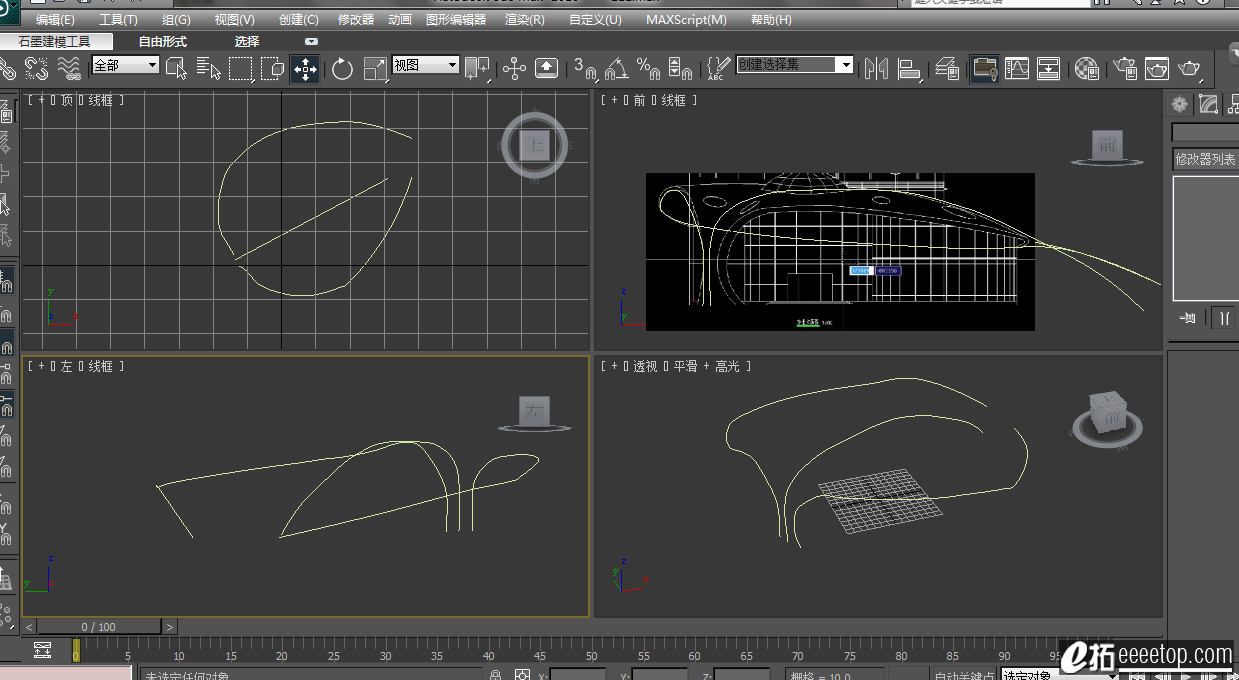The height and width of the screenshot is (680, 1239).
Task: Click the Bind to Space Warp icon
Action: [68, 68]
